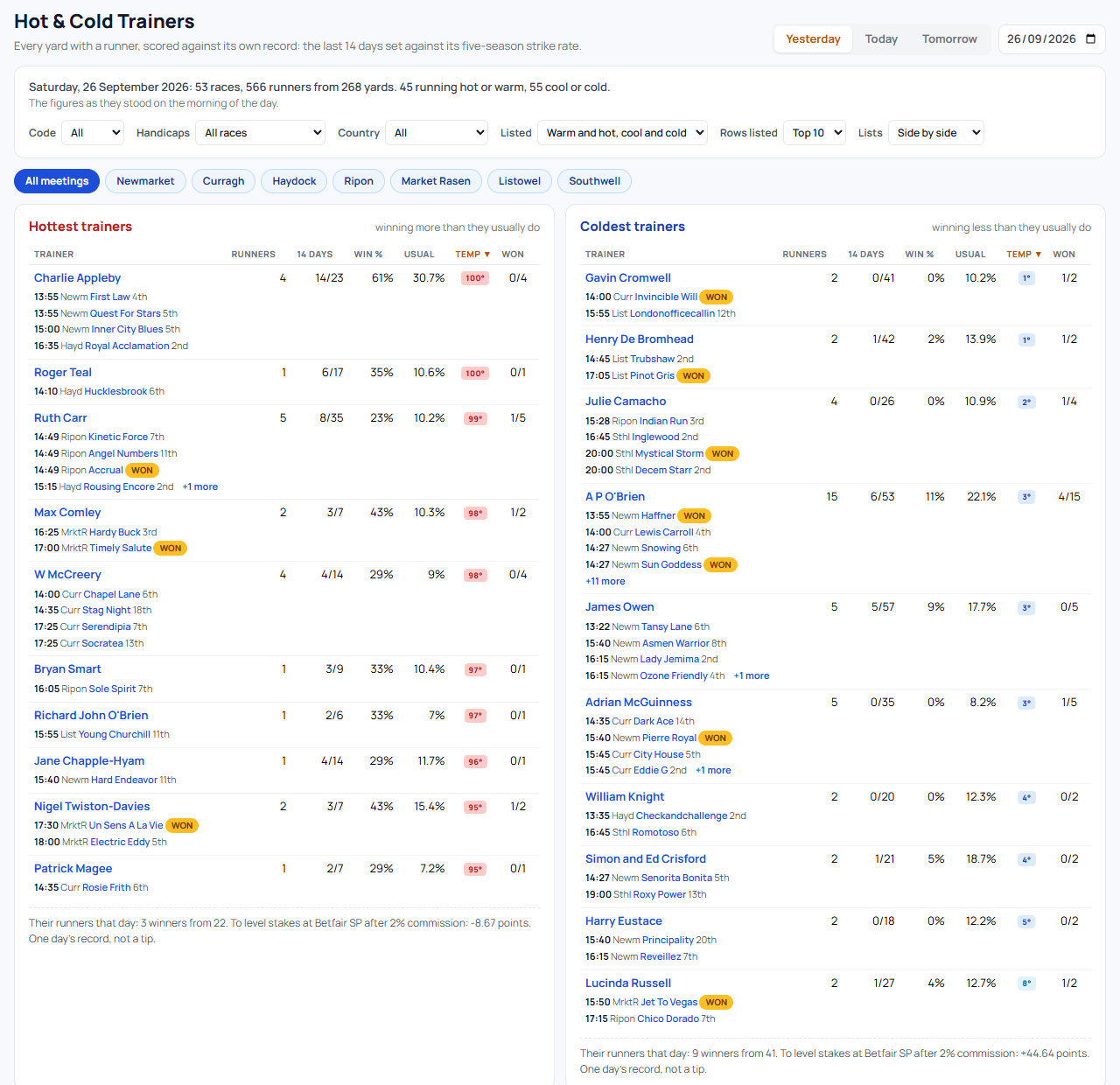Show '+1 more' runners for Adrian McGuinness
1120x1085 pixels.
point(713,770)
